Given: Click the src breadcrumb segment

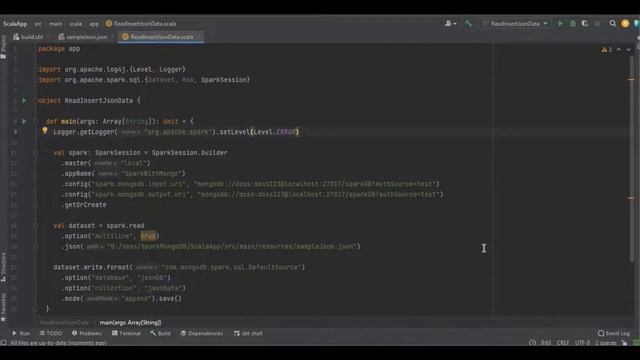Looking at the screenshot, I should (x=38, y=24).
